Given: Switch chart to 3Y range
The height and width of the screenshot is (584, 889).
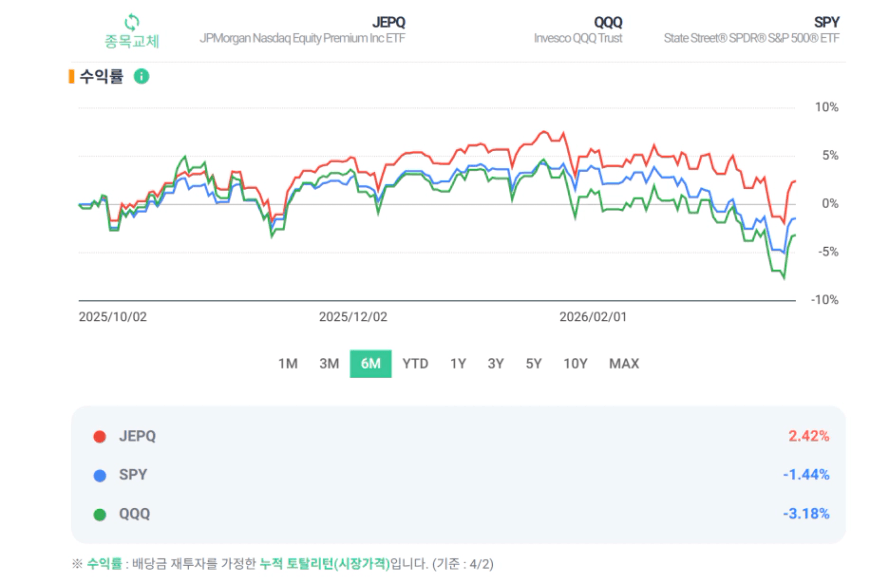Looking at the screenshot, I should coord(496,363).
